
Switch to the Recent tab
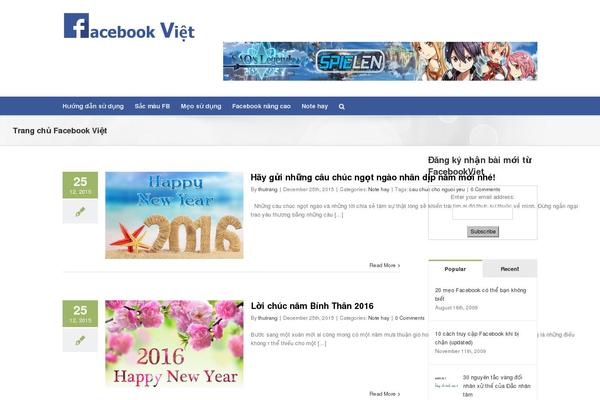point(510,269)
